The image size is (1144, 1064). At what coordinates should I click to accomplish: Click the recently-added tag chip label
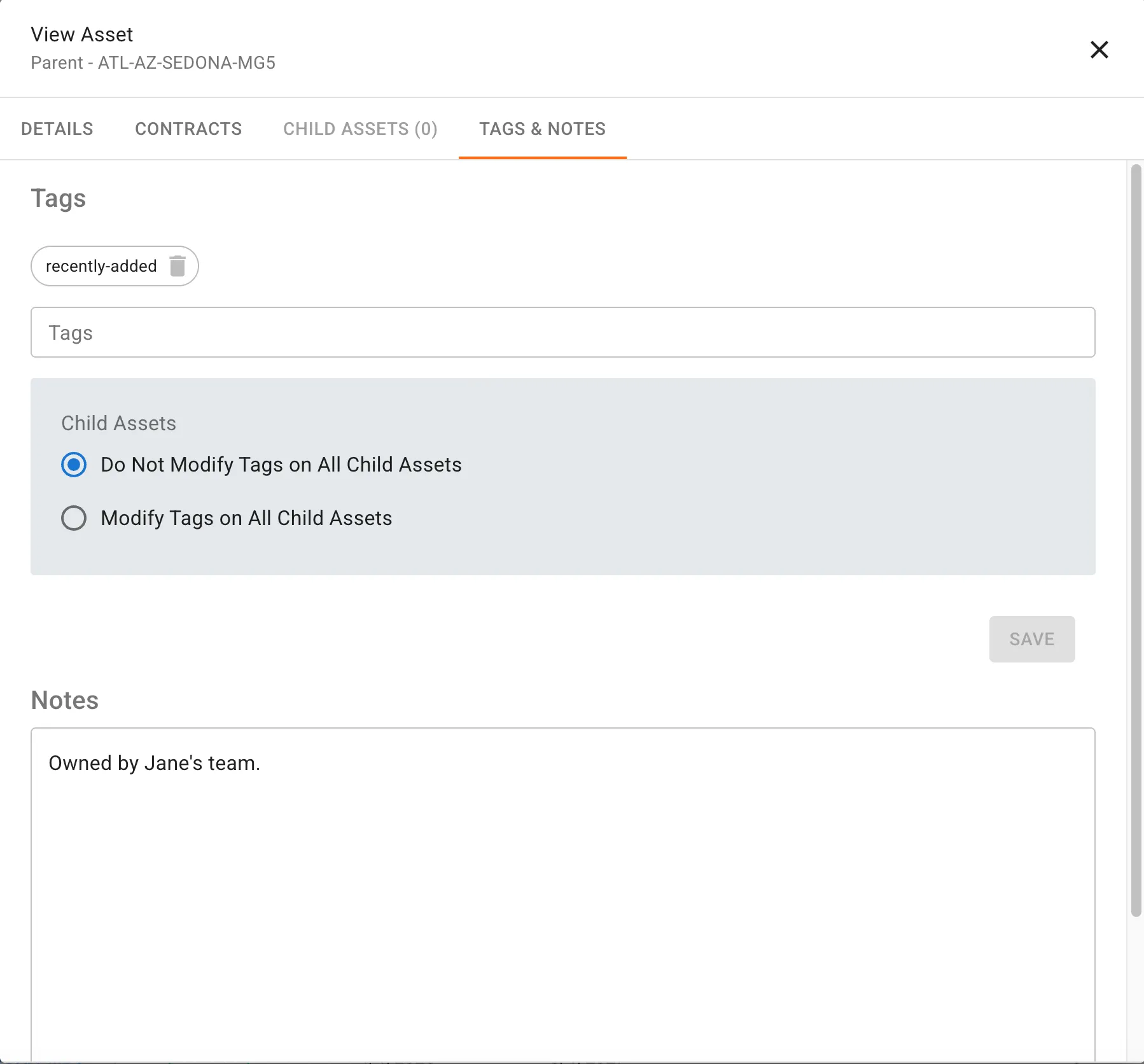pos(101,266)
